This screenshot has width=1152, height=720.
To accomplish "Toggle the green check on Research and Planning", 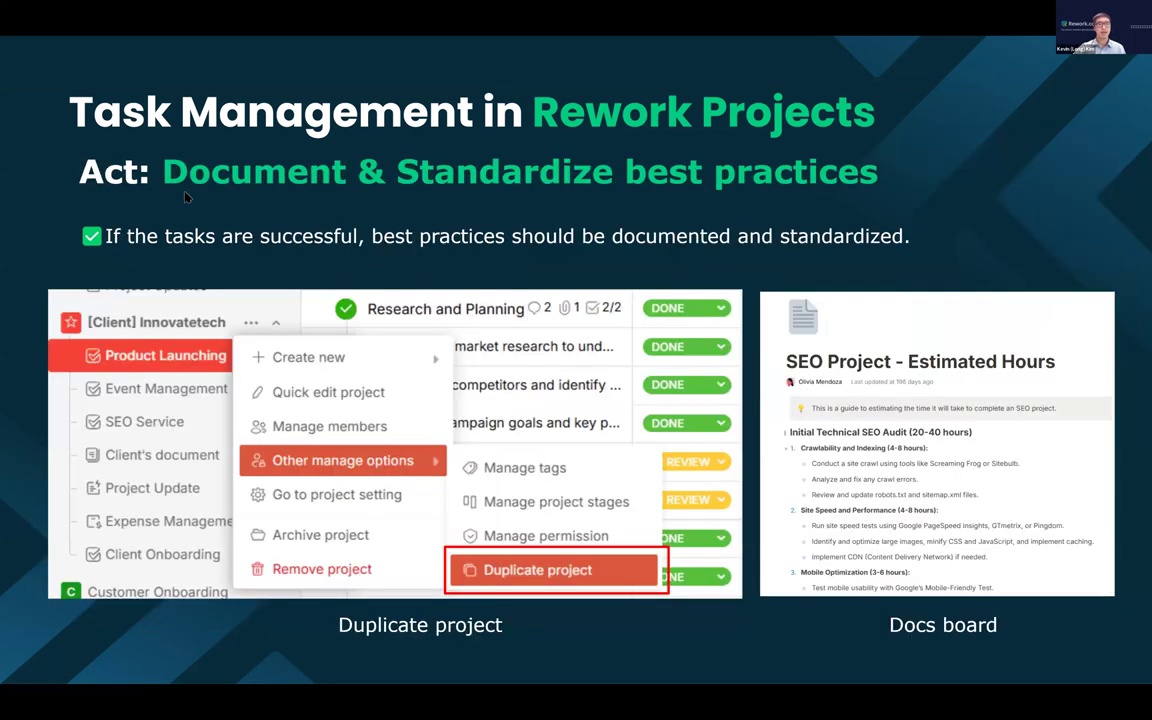I will pyautogui.click(x=346, y=309).
